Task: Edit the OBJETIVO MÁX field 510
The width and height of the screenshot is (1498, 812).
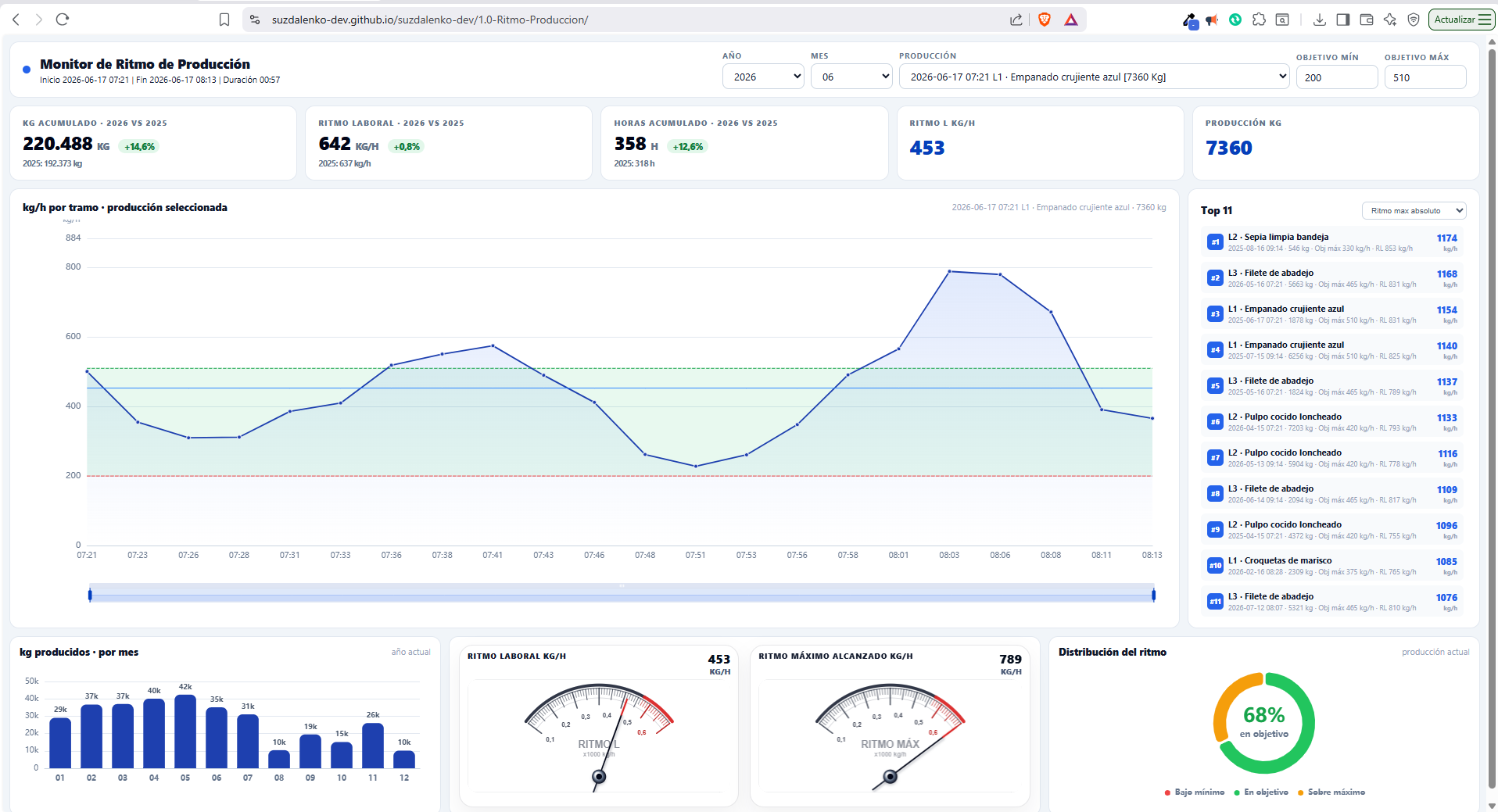Action: tap(1425, 77)
